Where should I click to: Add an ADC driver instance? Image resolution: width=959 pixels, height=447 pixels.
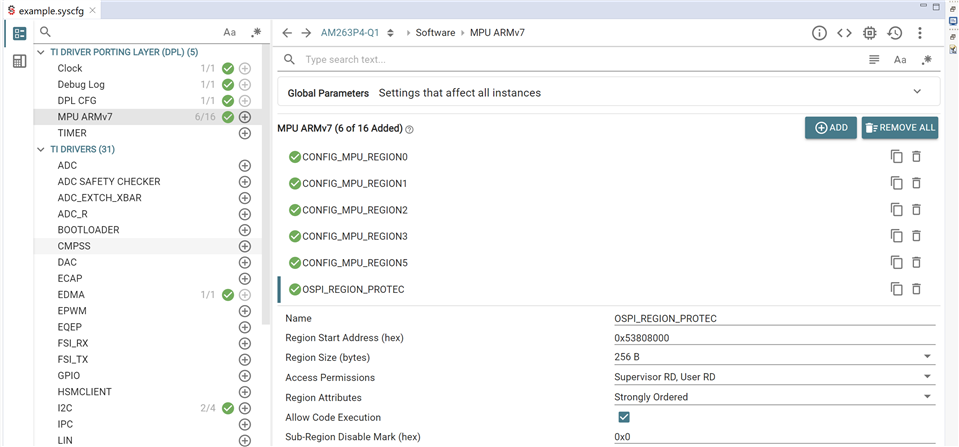click(x=244, y=166)
